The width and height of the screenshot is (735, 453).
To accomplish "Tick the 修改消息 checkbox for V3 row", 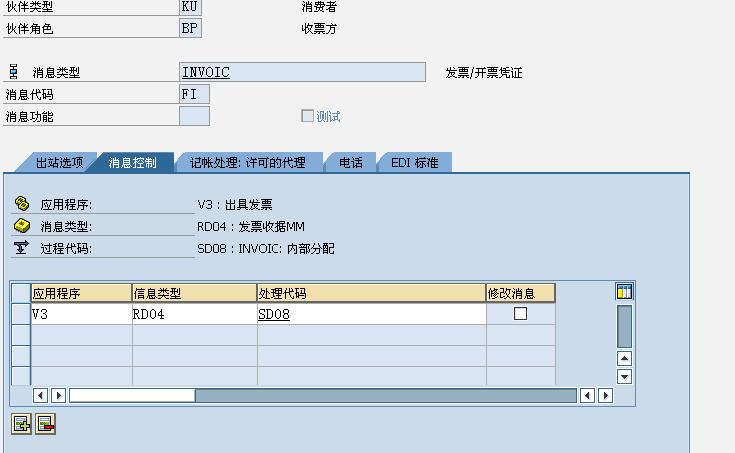I will (x=520, y=314).
